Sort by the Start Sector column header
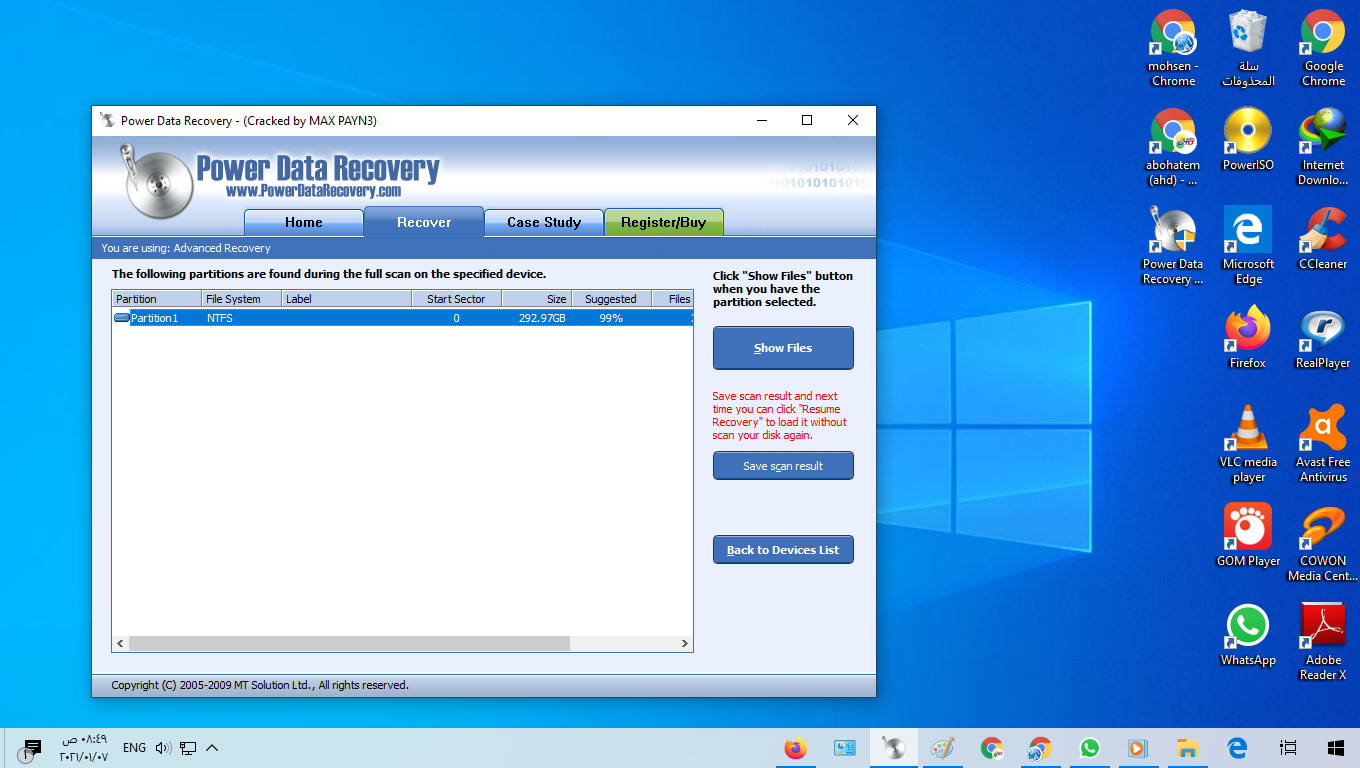1360x768 pixels. [x=457, y=299]
